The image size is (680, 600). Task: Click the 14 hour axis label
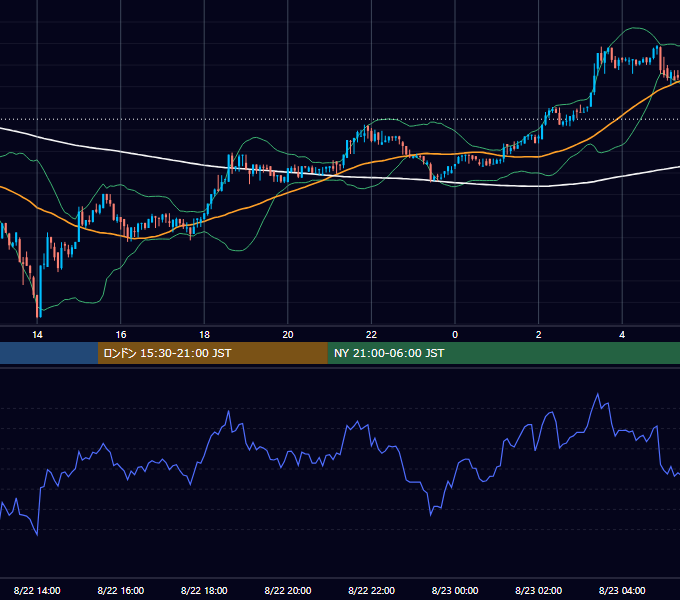(x=37, y=335)
